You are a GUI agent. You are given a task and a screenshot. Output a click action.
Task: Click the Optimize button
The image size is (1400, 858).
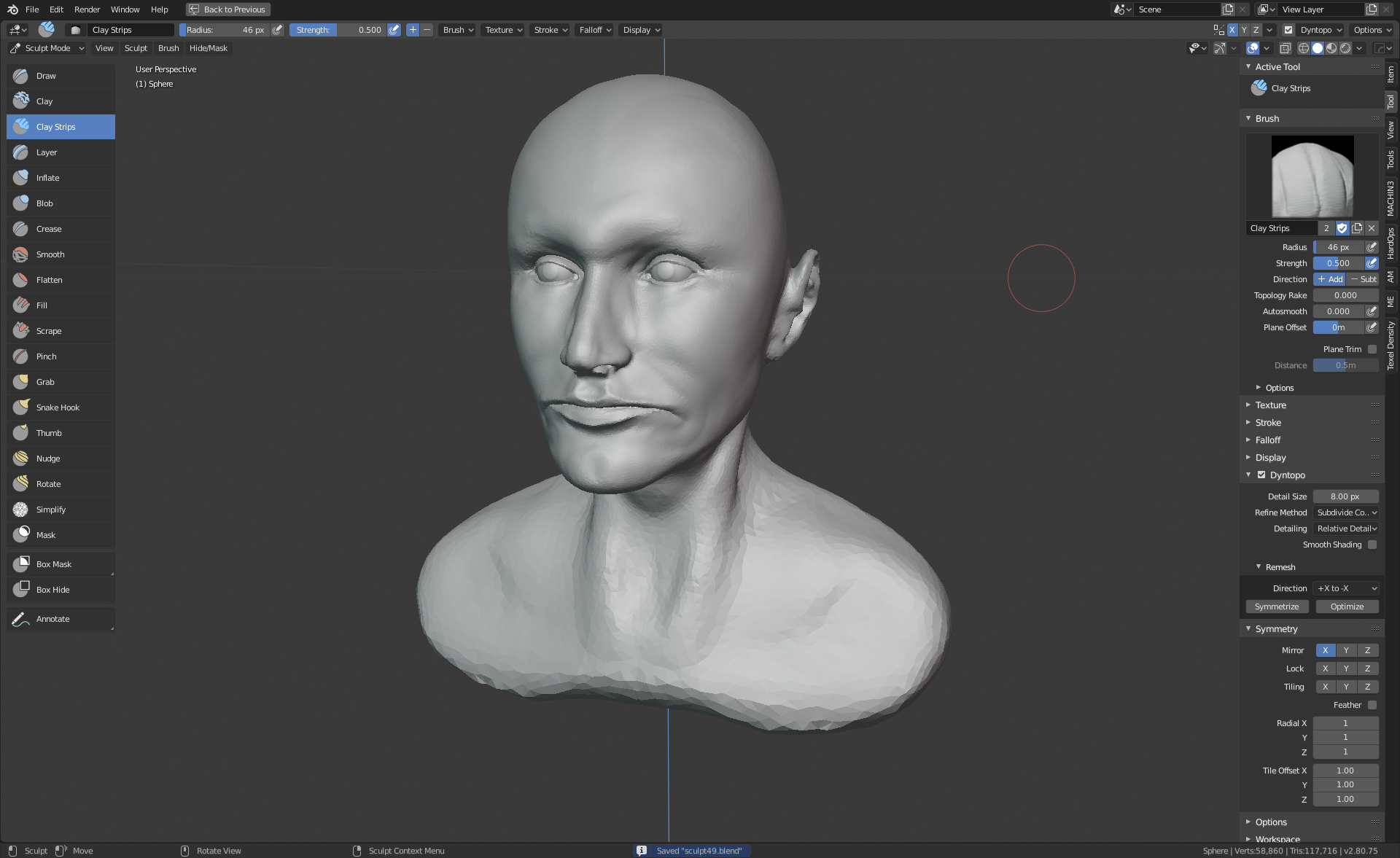1347,607
